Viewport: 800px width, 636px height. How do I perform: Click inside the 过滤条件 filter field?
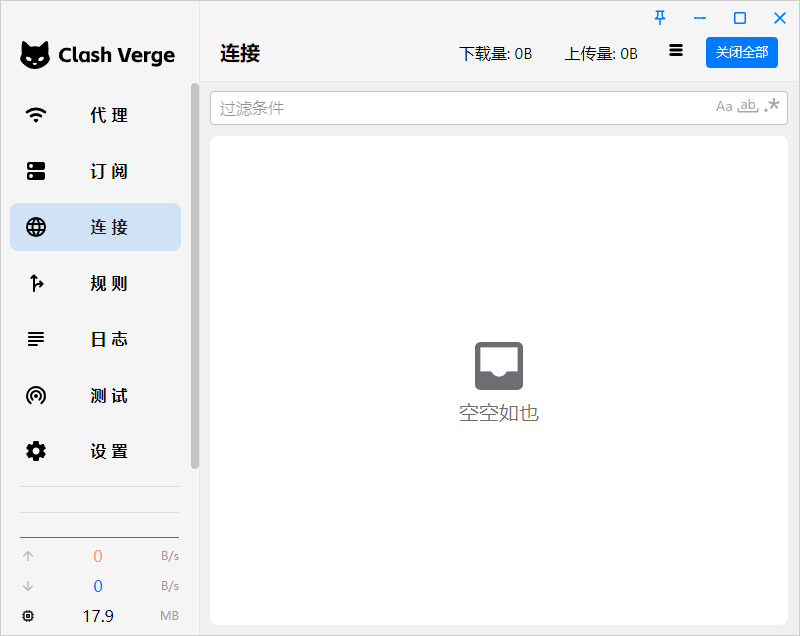tap(400, 106)
